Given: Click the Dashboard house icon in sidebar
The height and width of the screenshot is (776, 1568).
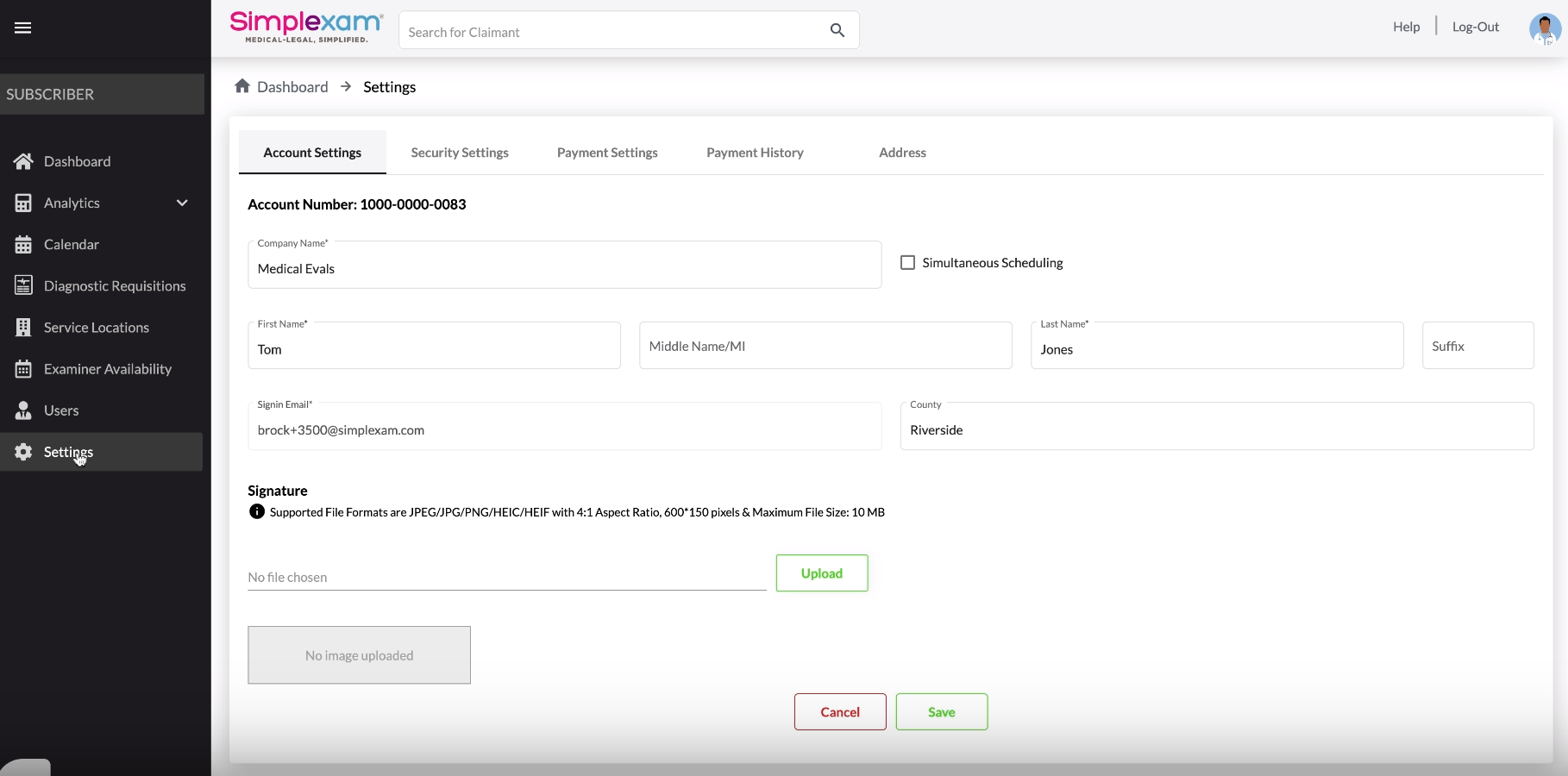Looking at the screenshot, I should point(23,161).
